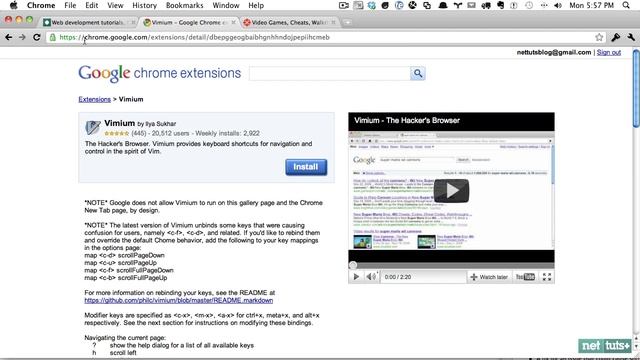Image resolution: width=640 pixels, height=360 pixels.
Task: Go back with the browser back arrow
Action: tap(9, 37)
